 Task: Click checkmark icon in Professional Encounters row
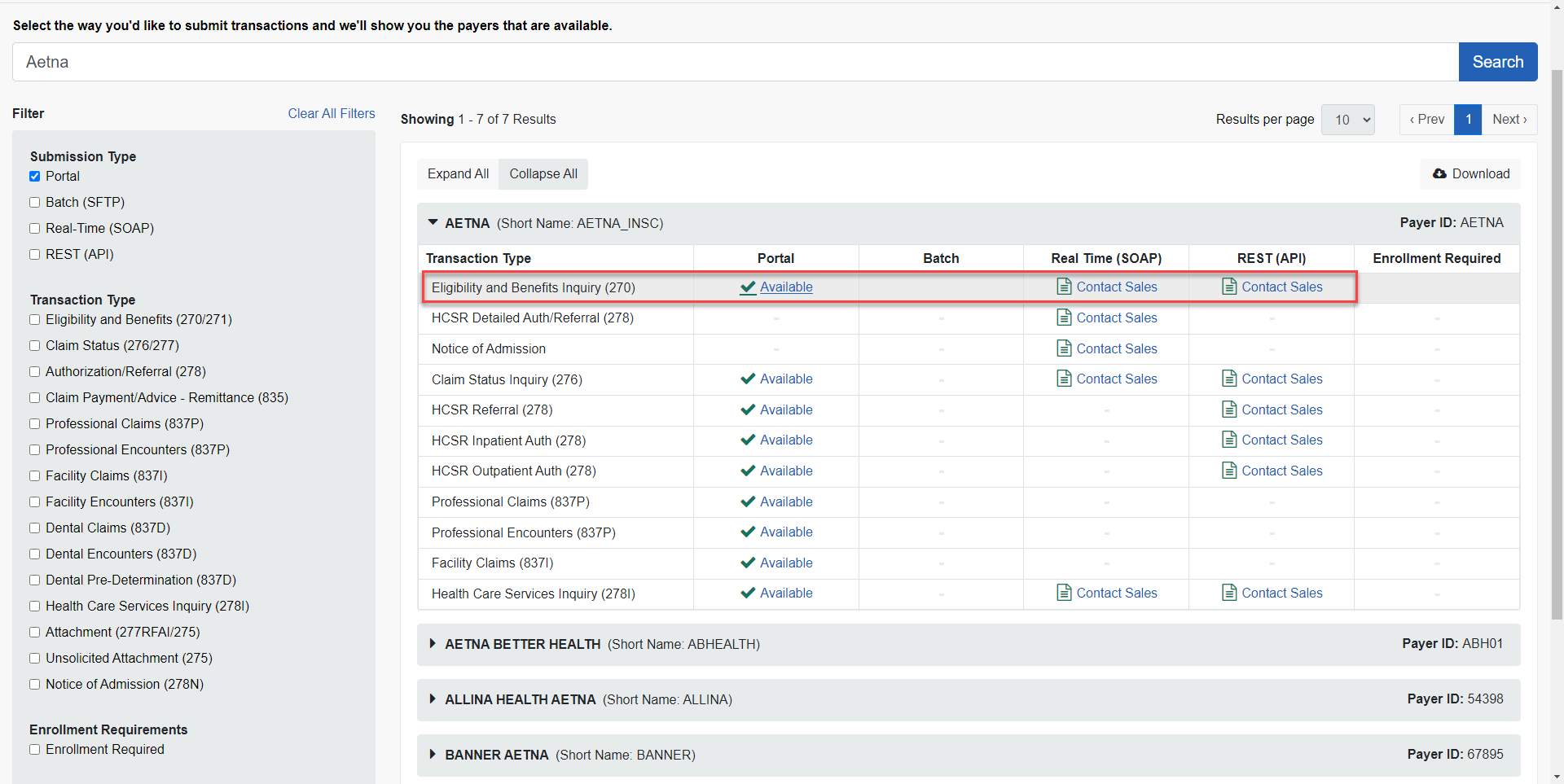tap(748, 532)
